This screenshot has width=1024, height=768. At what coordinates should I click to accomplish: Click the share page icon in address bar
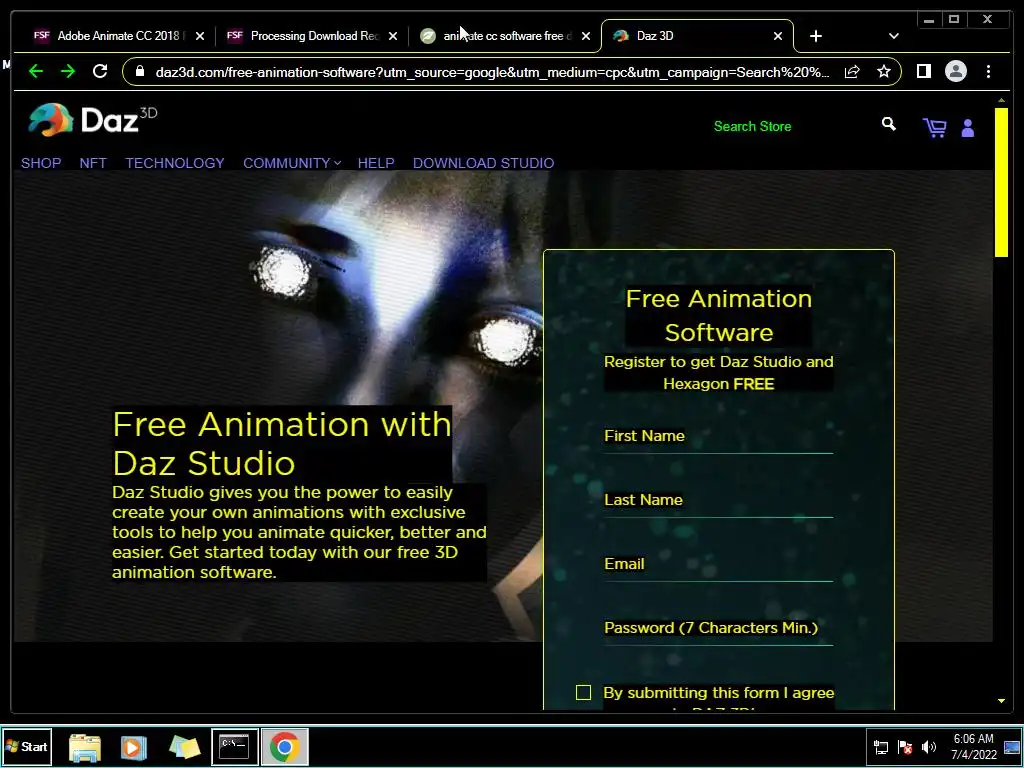point(852,71)
